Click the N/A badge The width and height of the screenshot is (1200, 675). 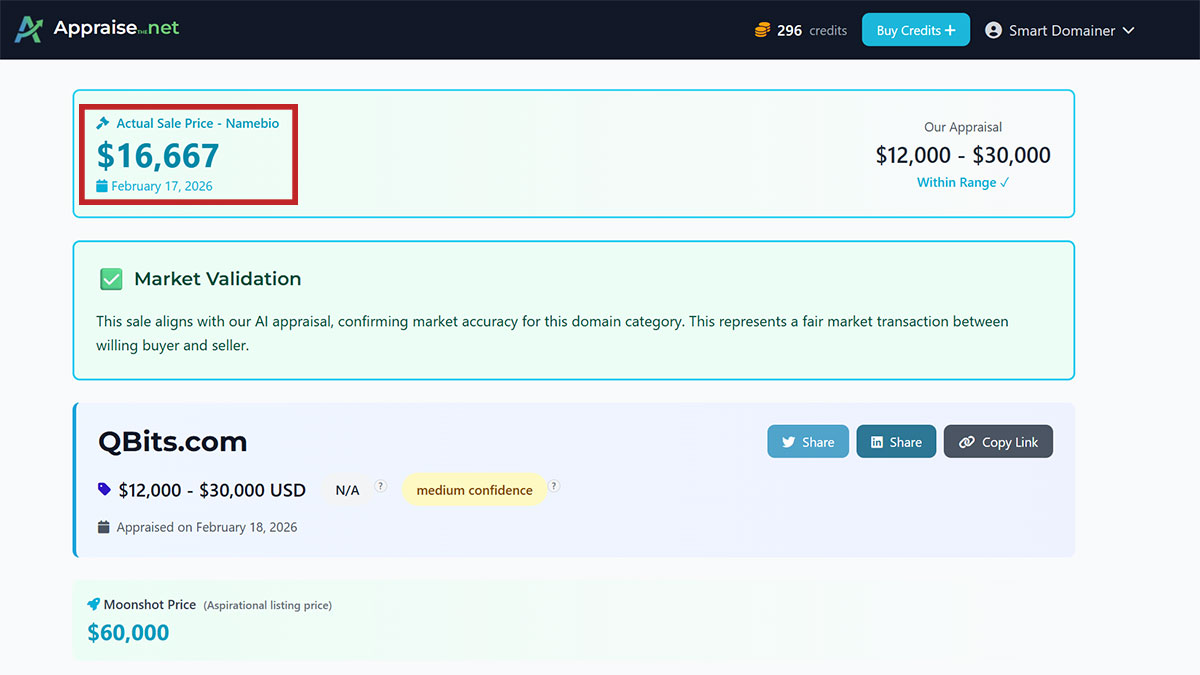[347, 490]
